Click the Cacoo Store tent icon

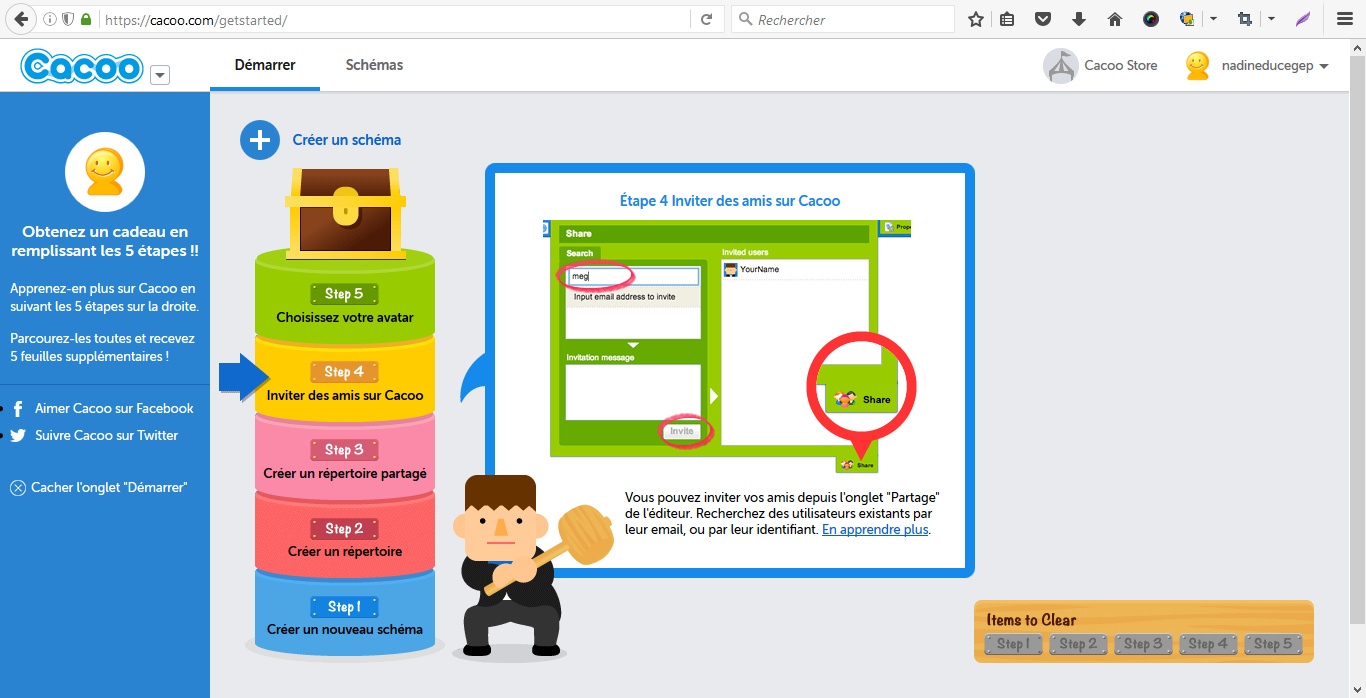pyautogui.click(x=1060, y=66)
